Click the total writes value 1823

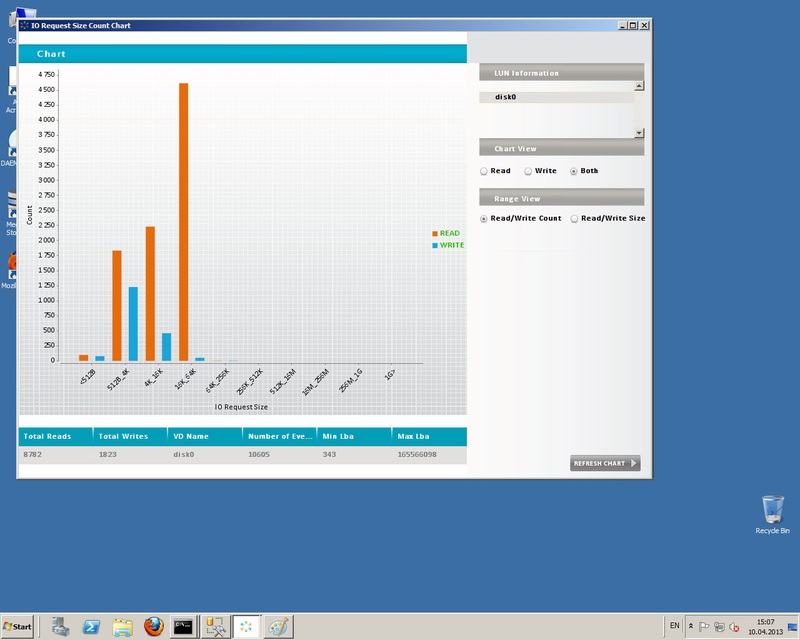pyautogui.click(x=108, y=454)
